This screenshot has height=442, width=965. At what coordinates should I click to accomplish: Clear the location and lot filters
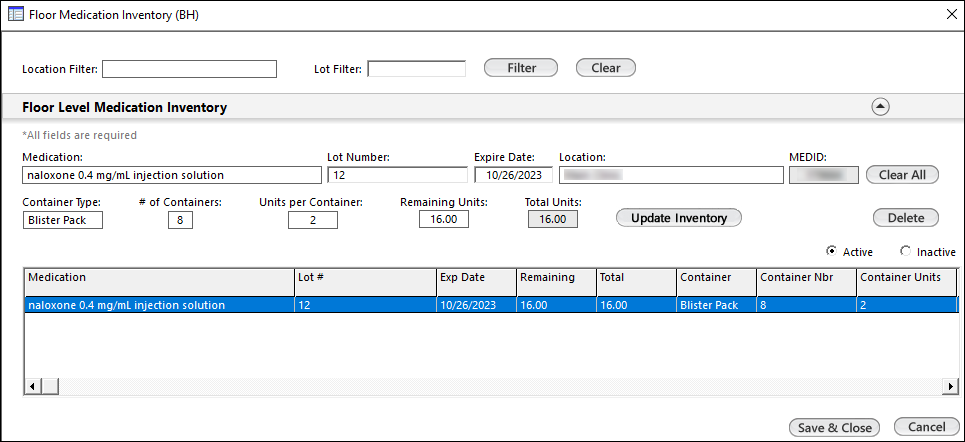click(x=605, y=68)
